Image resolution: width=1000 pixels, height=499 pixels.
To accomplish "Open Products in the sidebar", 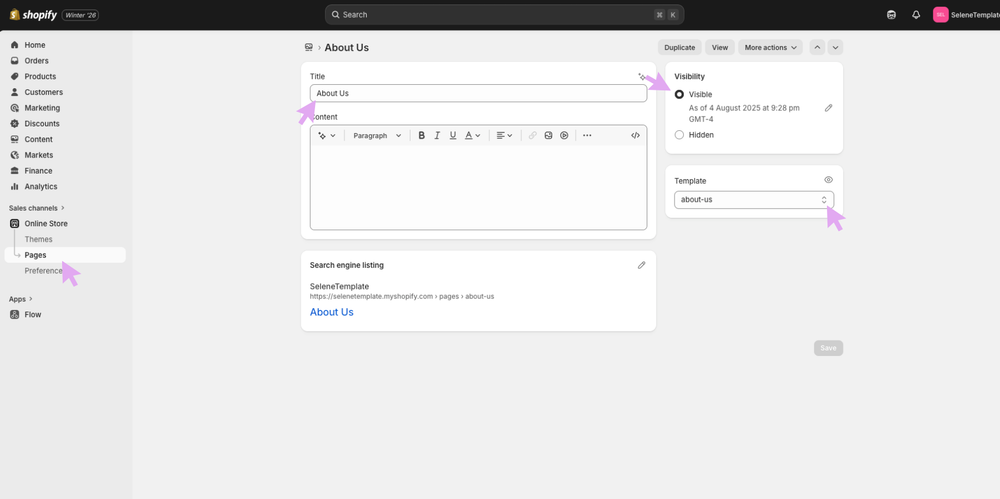I will [40, 76].
